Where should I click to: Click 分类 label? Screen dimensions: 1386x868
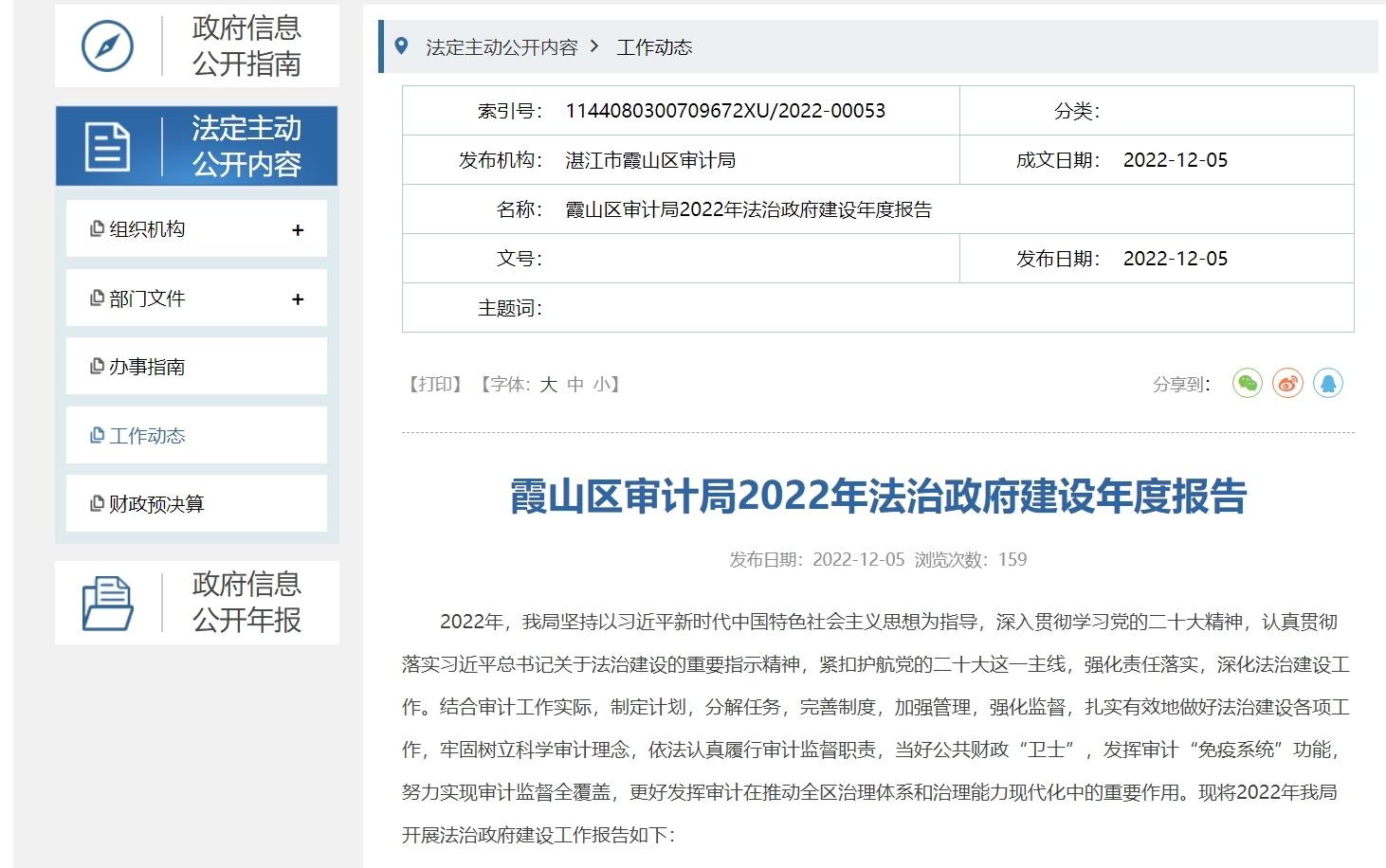[x=1077, y=111]
